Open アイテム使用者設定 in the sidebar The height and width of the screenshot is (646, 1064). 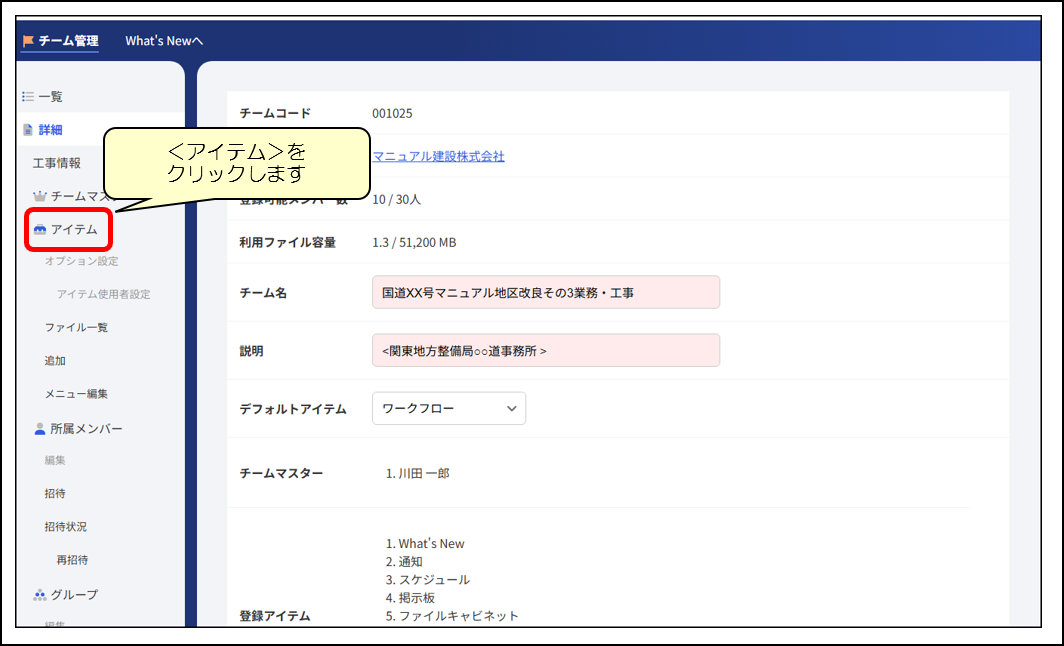pyautogui.click(x=104, y=294)
